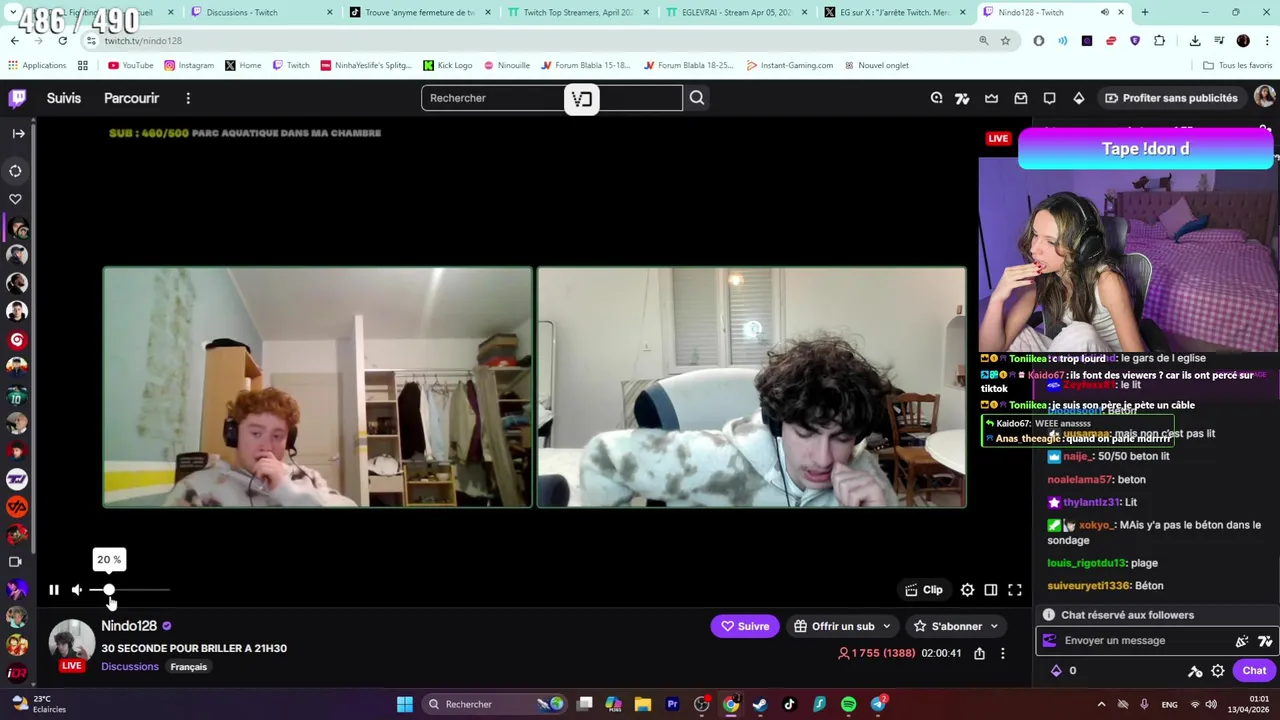
Task: Open the Discussions category link
Action: pyautogui.click(x=130, y=667)
